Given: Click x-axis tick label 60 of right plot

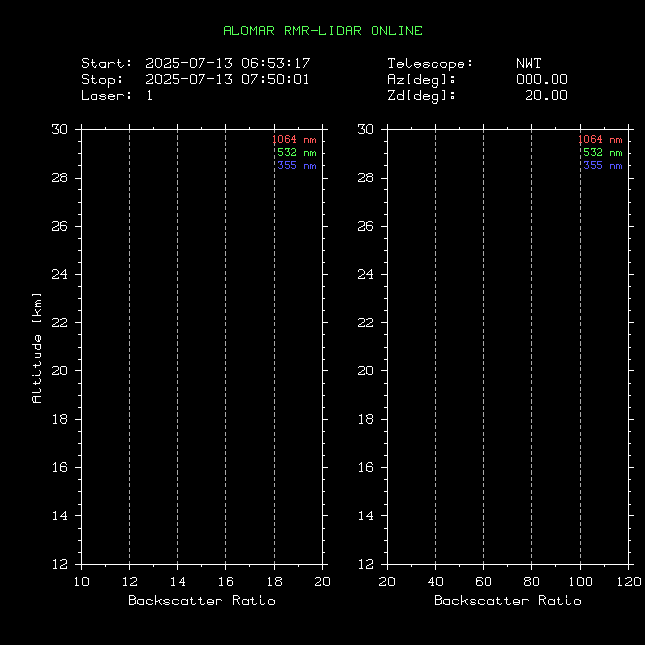Looking at the screenshot, I should (483, 582).
